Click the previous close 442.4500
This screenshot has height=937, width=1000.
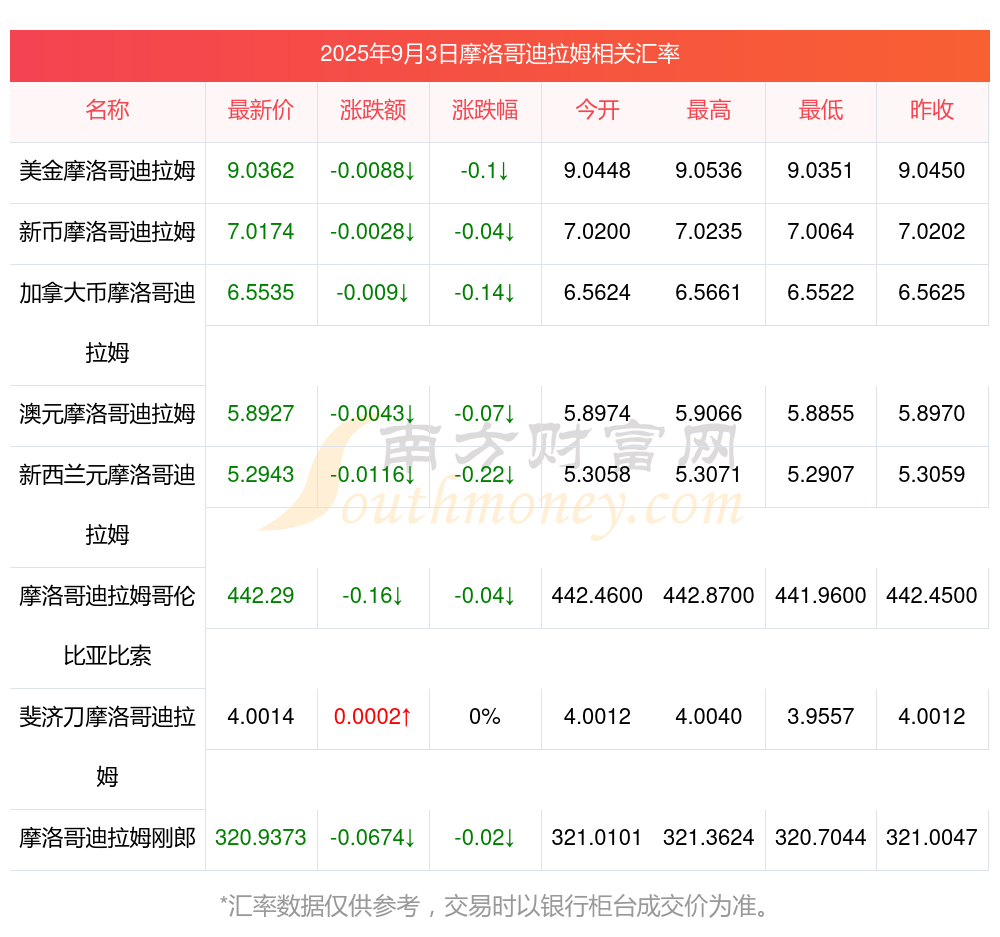(932, 596)
